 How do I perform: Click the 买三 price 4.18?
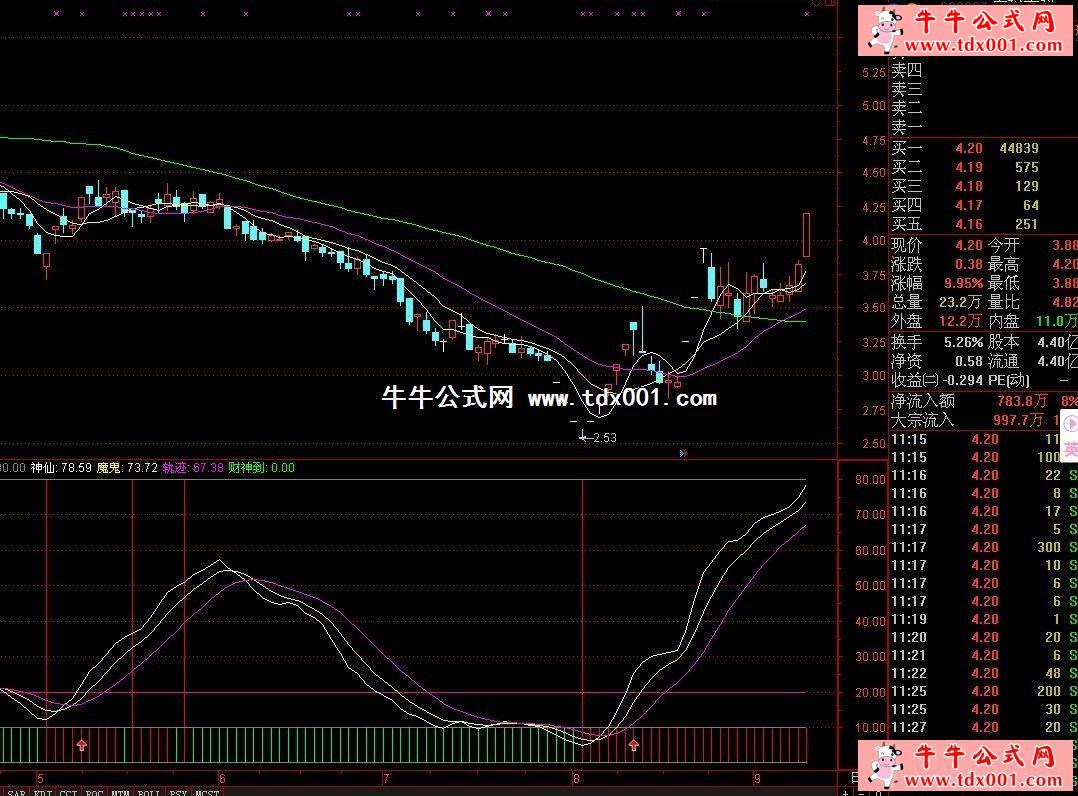click(969, 186)
